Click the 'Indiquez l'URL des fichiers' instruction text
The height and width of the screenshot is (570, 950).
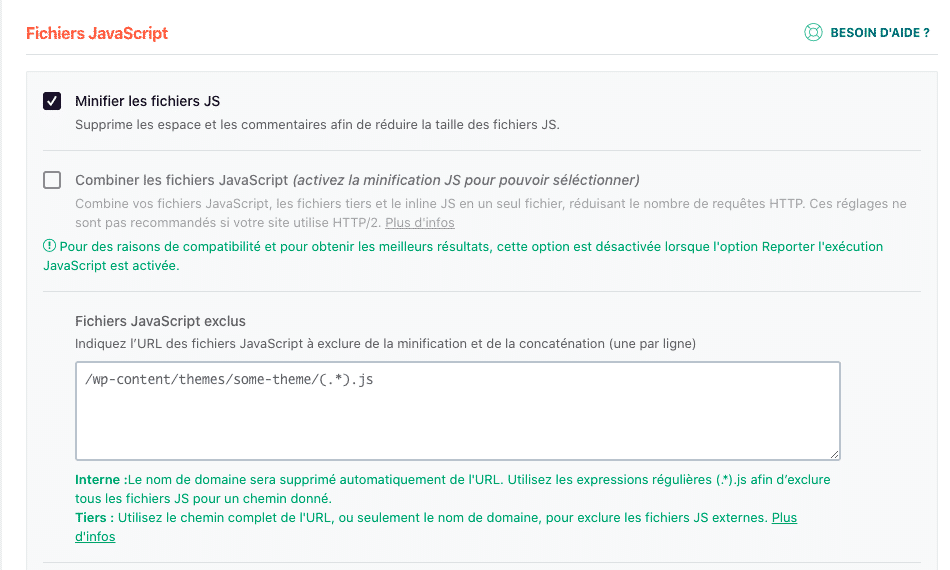point(385,343)
